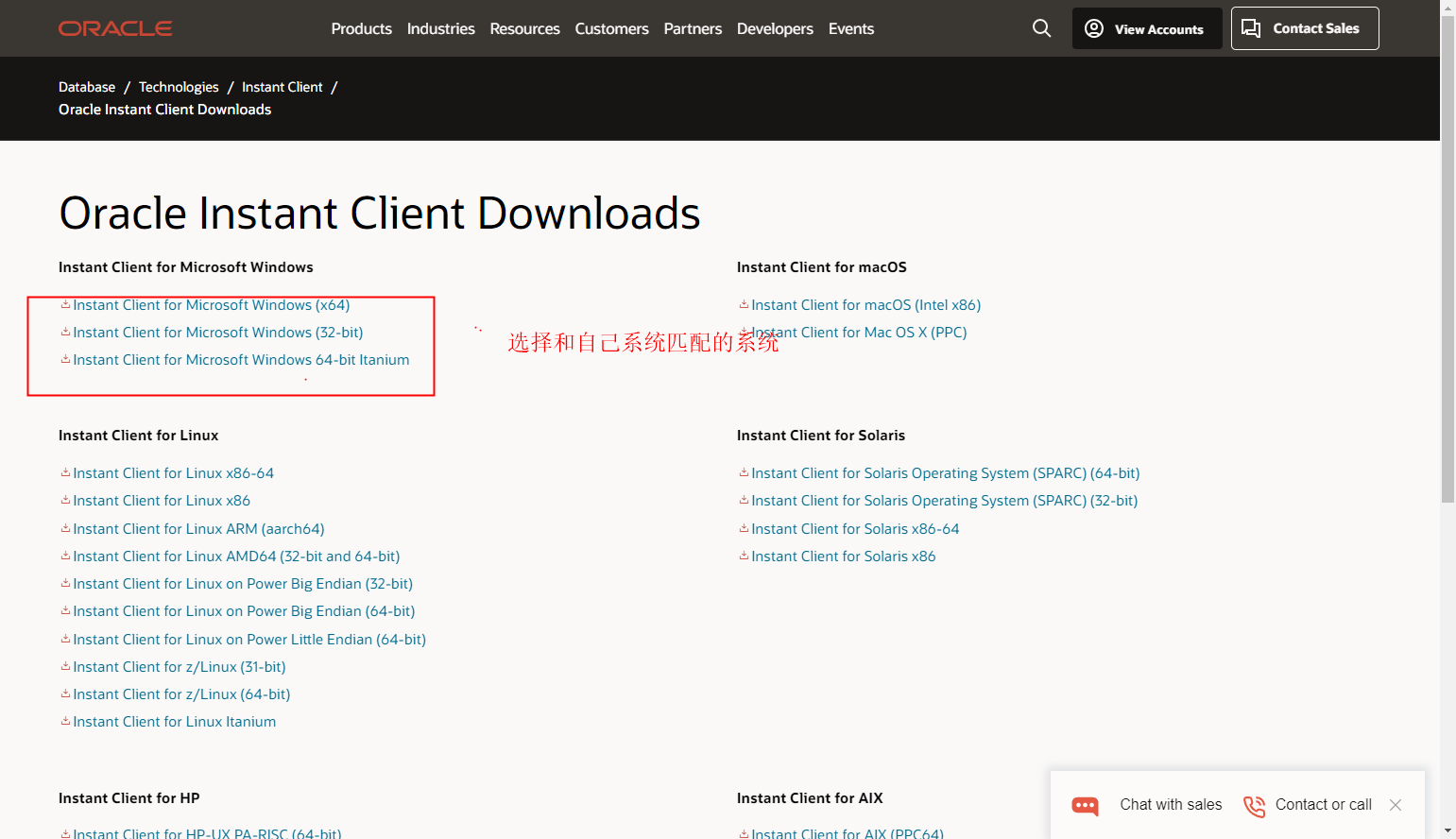This screenshot has height=839, width=1456.
Task: Open the Partners menu
Action: coord(693,28)
